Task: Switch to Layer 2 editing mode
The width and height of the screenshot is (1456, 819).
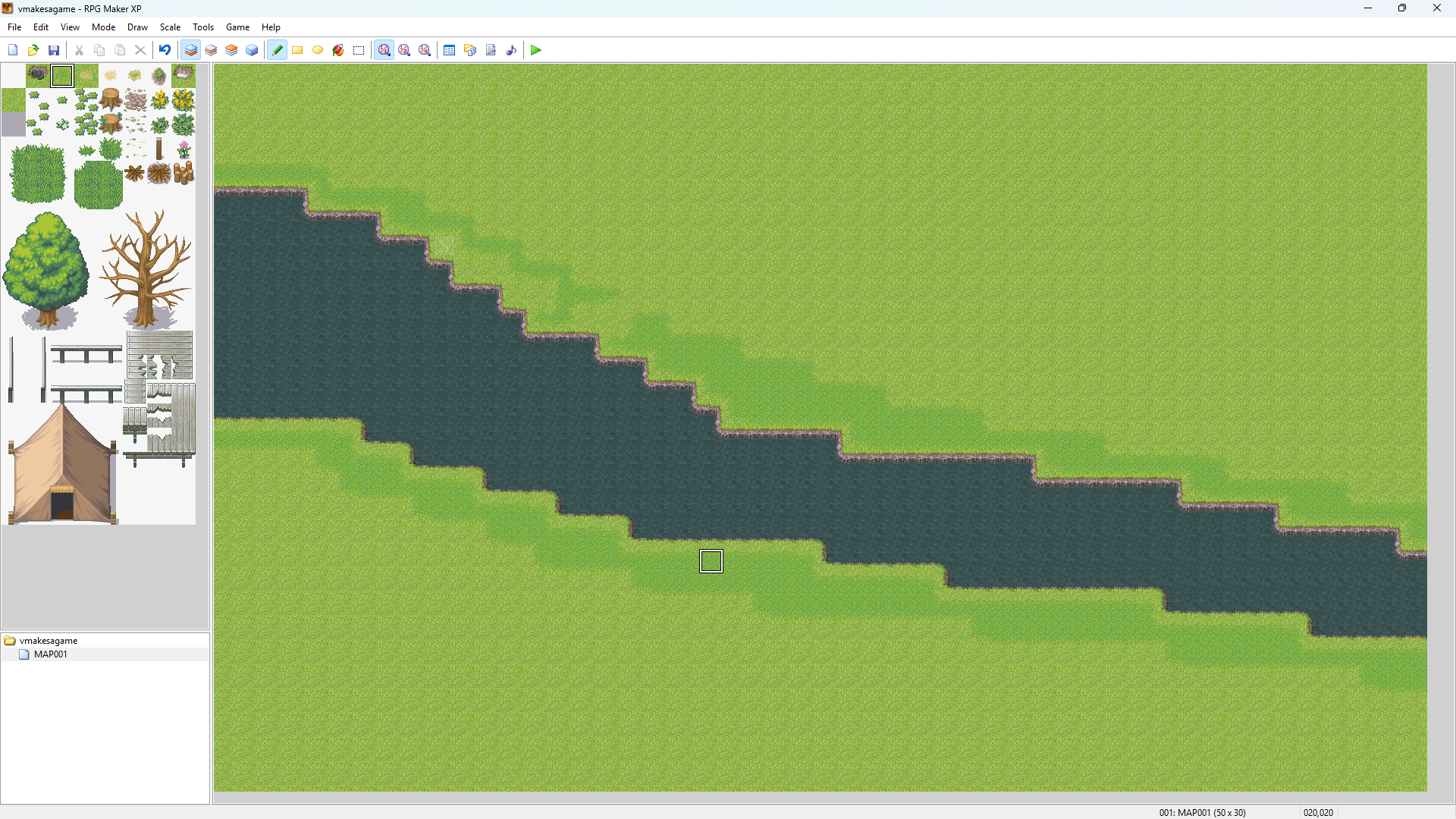Action: pyautogui.click(x=212, y=50)
